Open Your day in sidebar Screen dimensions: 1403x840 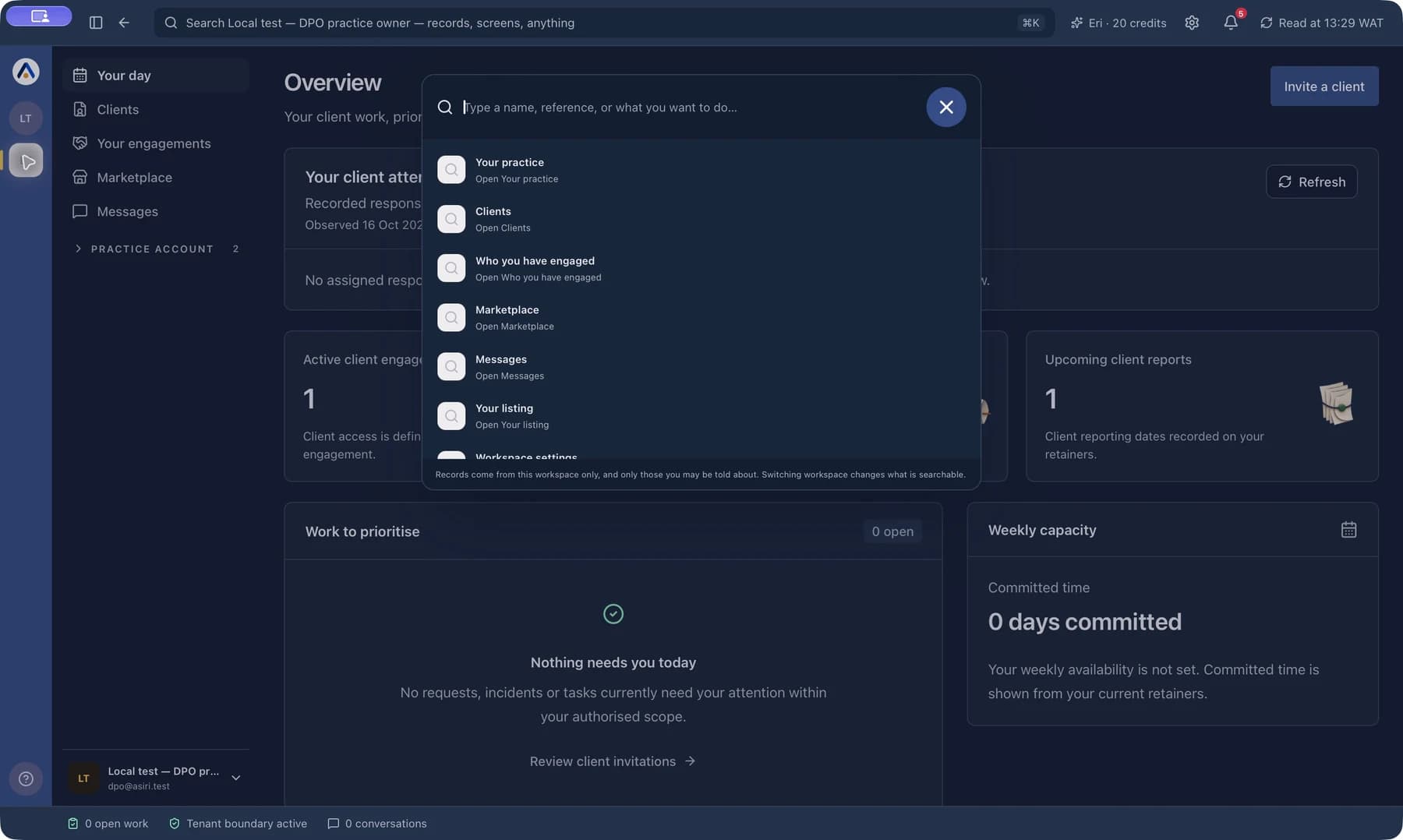point(156,76)
